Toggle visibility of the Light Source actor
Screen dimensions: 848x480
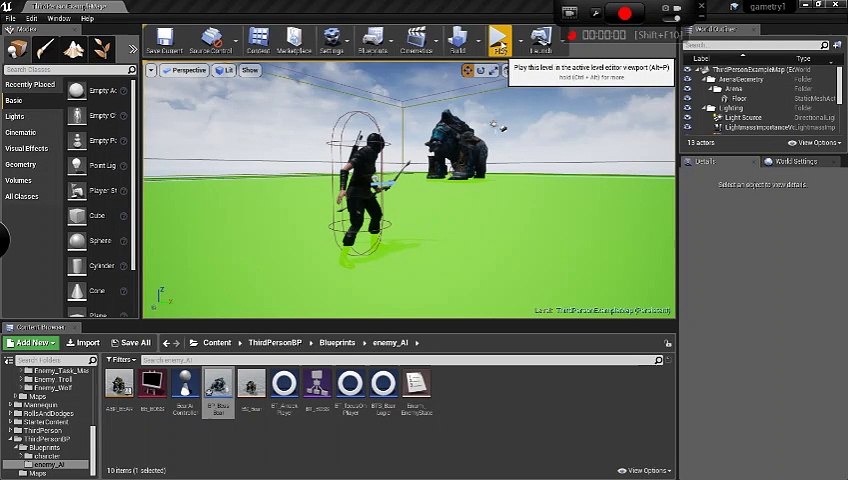click(687, 118)
